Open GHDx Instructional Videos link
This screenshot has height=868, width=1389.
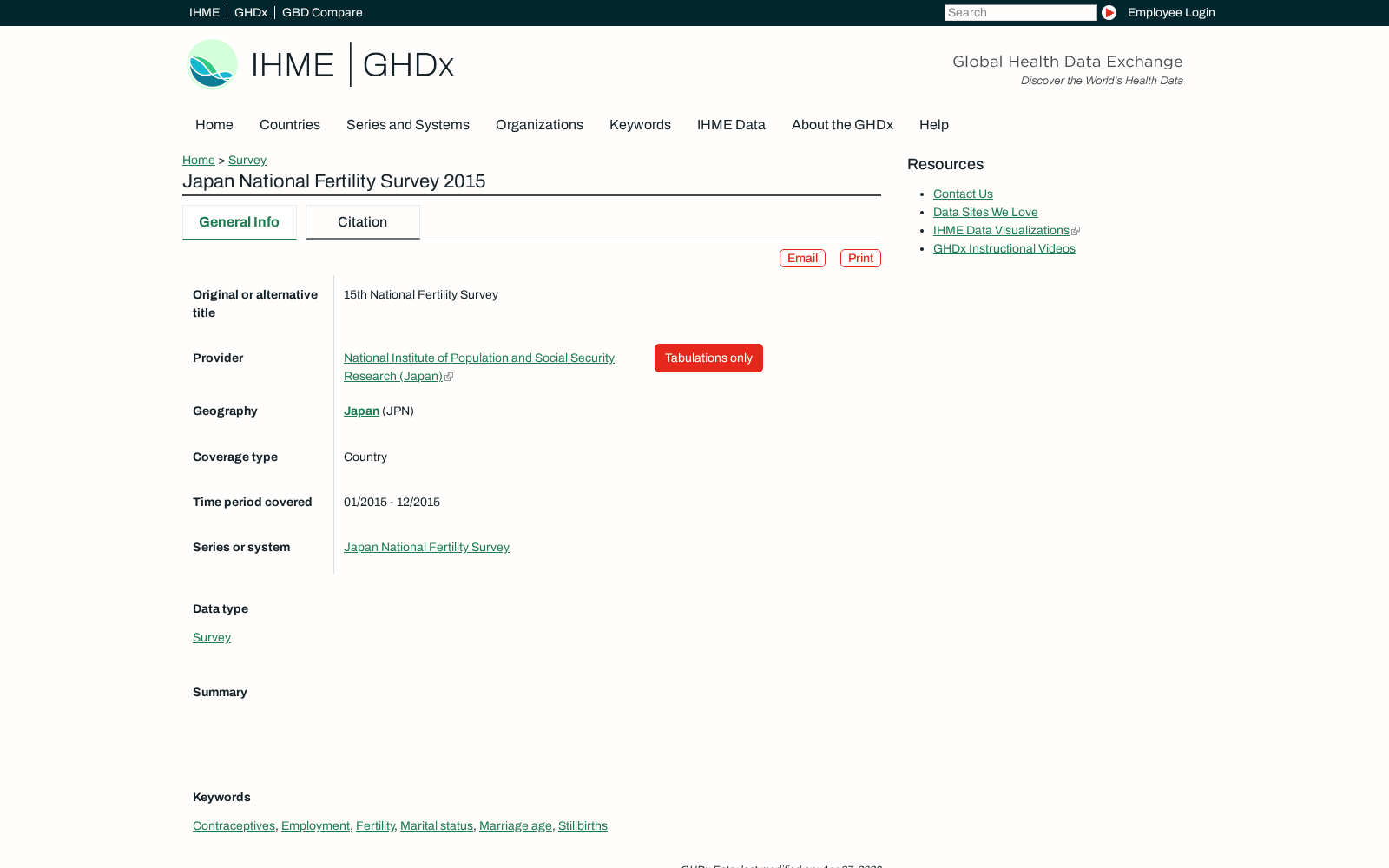point(1004,249)
